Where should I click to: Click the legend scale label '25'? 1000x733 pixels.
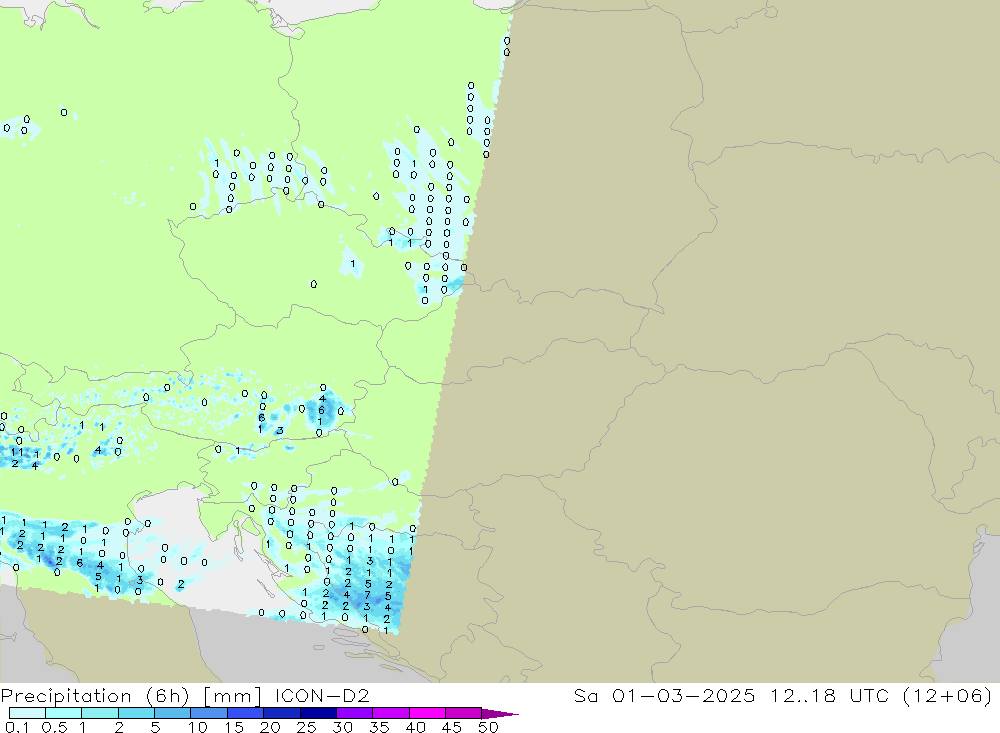(306, 727)
